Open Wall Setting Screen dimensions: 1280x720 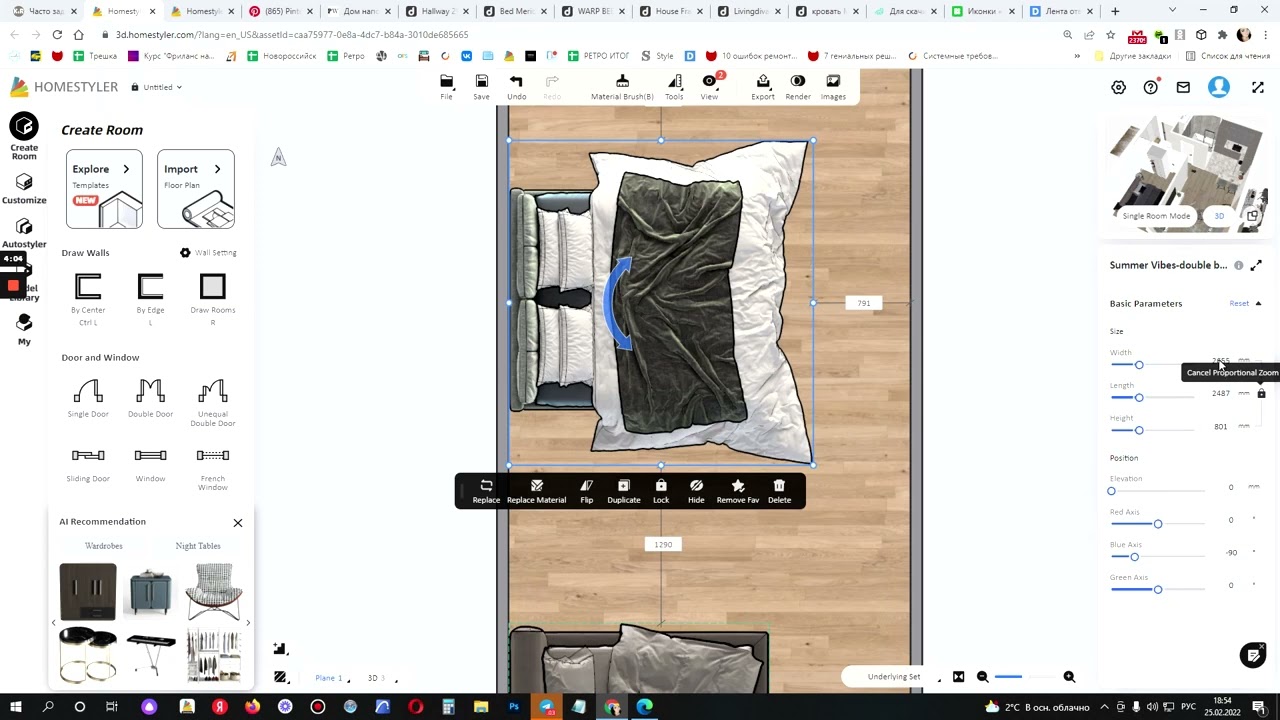[x=208, y=253]
